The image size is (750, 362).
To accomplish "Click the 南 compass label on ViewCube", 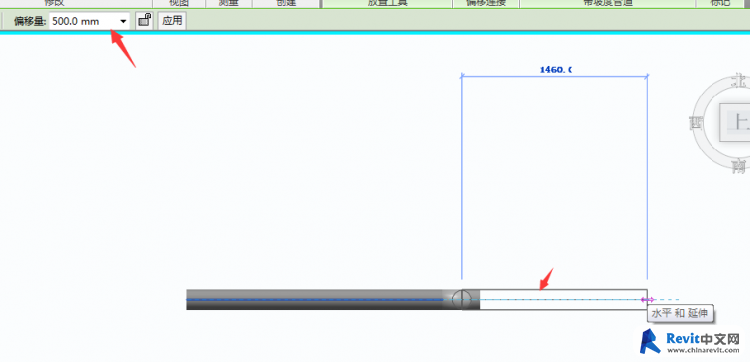I will (739, 166).
